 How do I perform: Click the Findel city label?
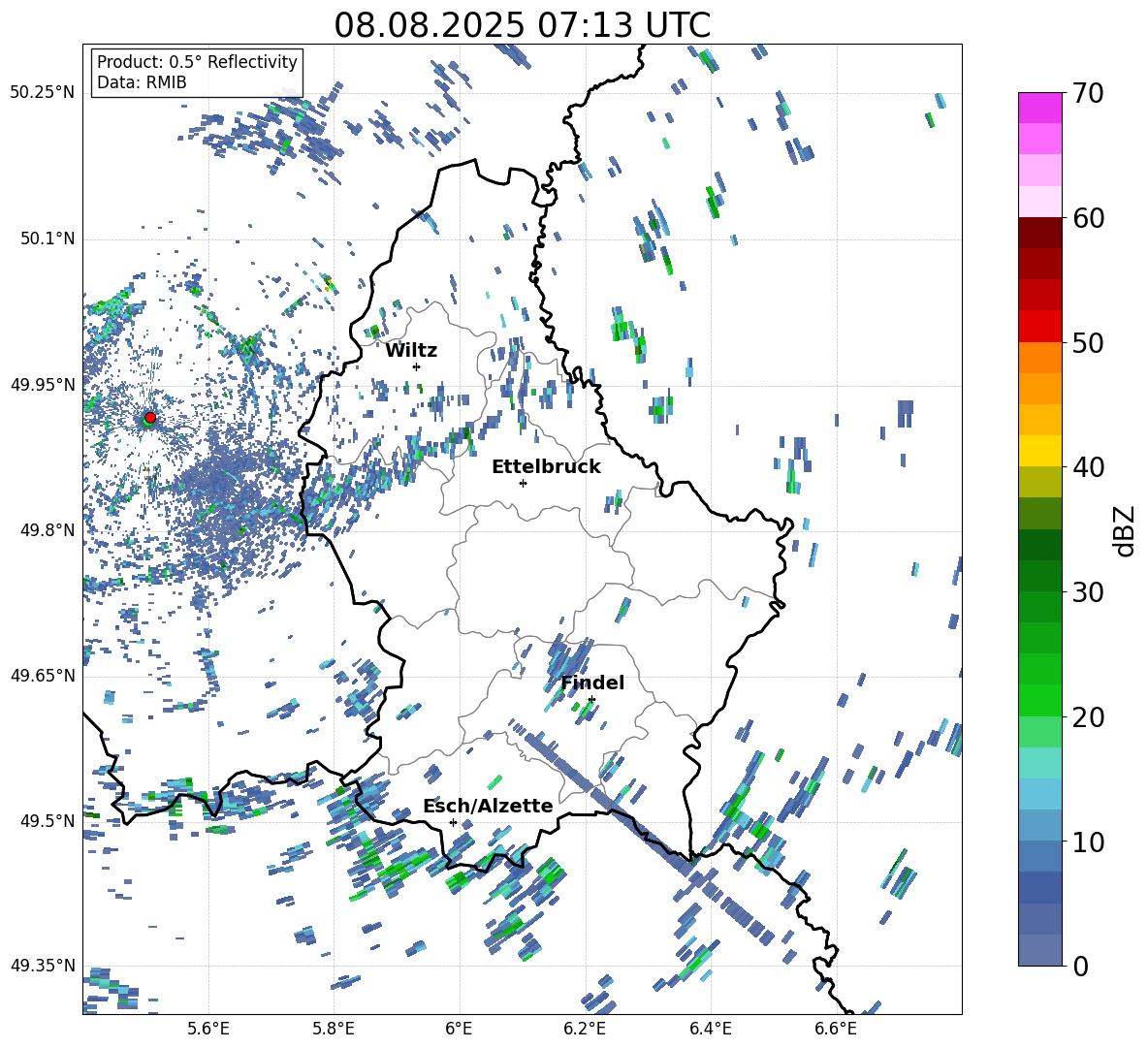(x=592, y=683)
